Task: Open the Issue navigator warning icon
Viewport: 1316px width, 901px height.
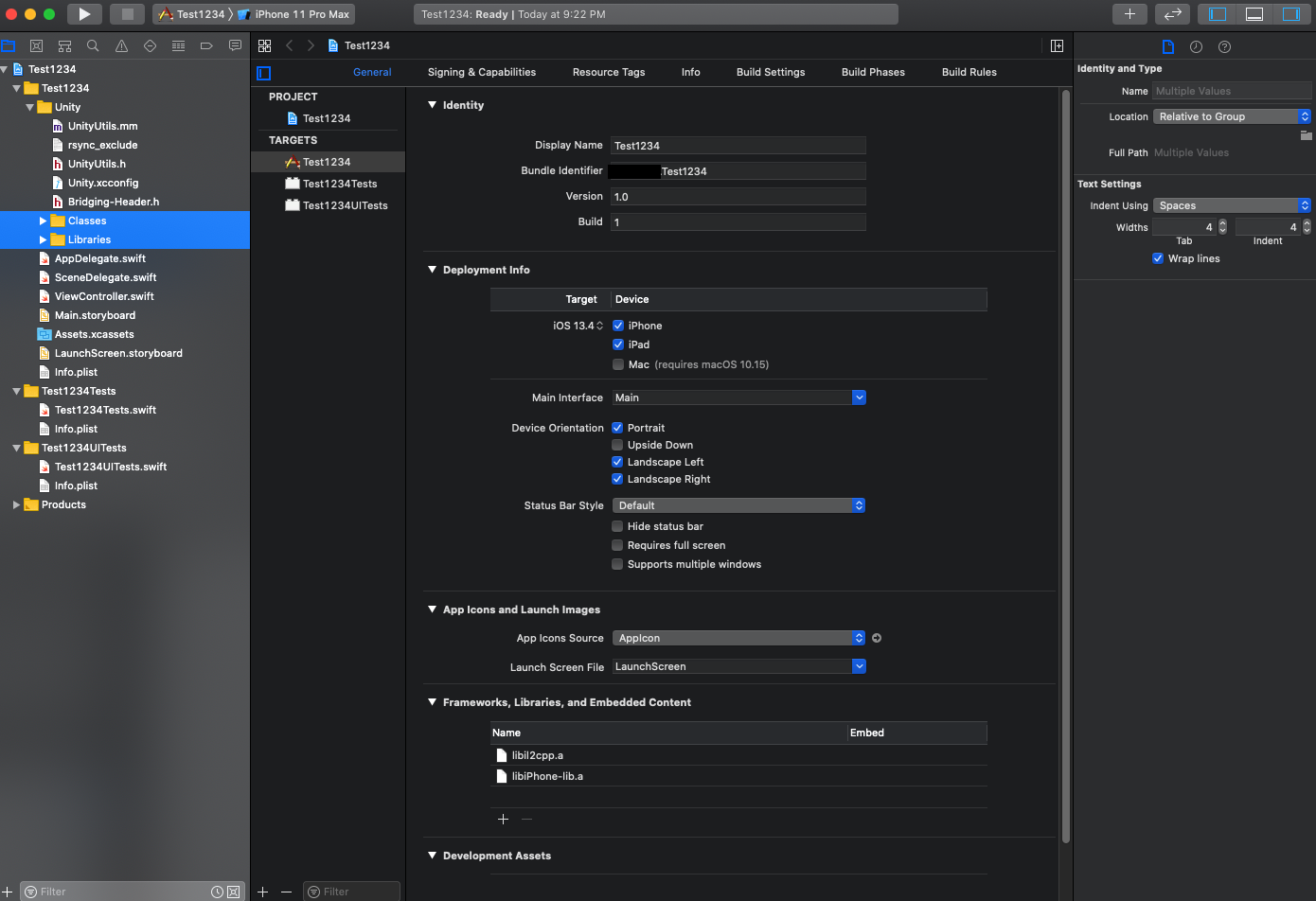Action: [121, 45]
